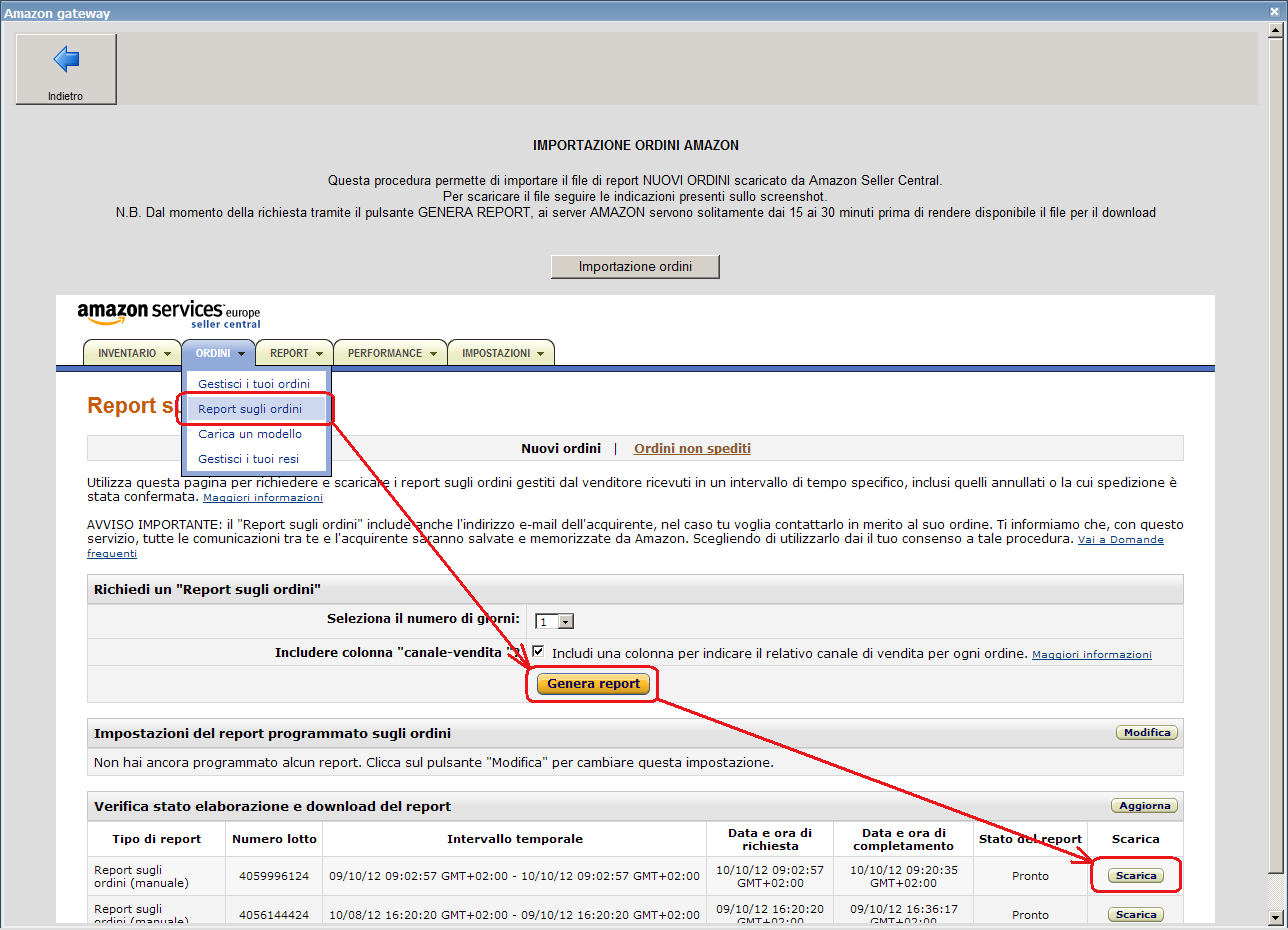Viewport: 1288px width, 930px height.
Task: Open the Ordini non spediti link
Action: [x=692, y=448]
